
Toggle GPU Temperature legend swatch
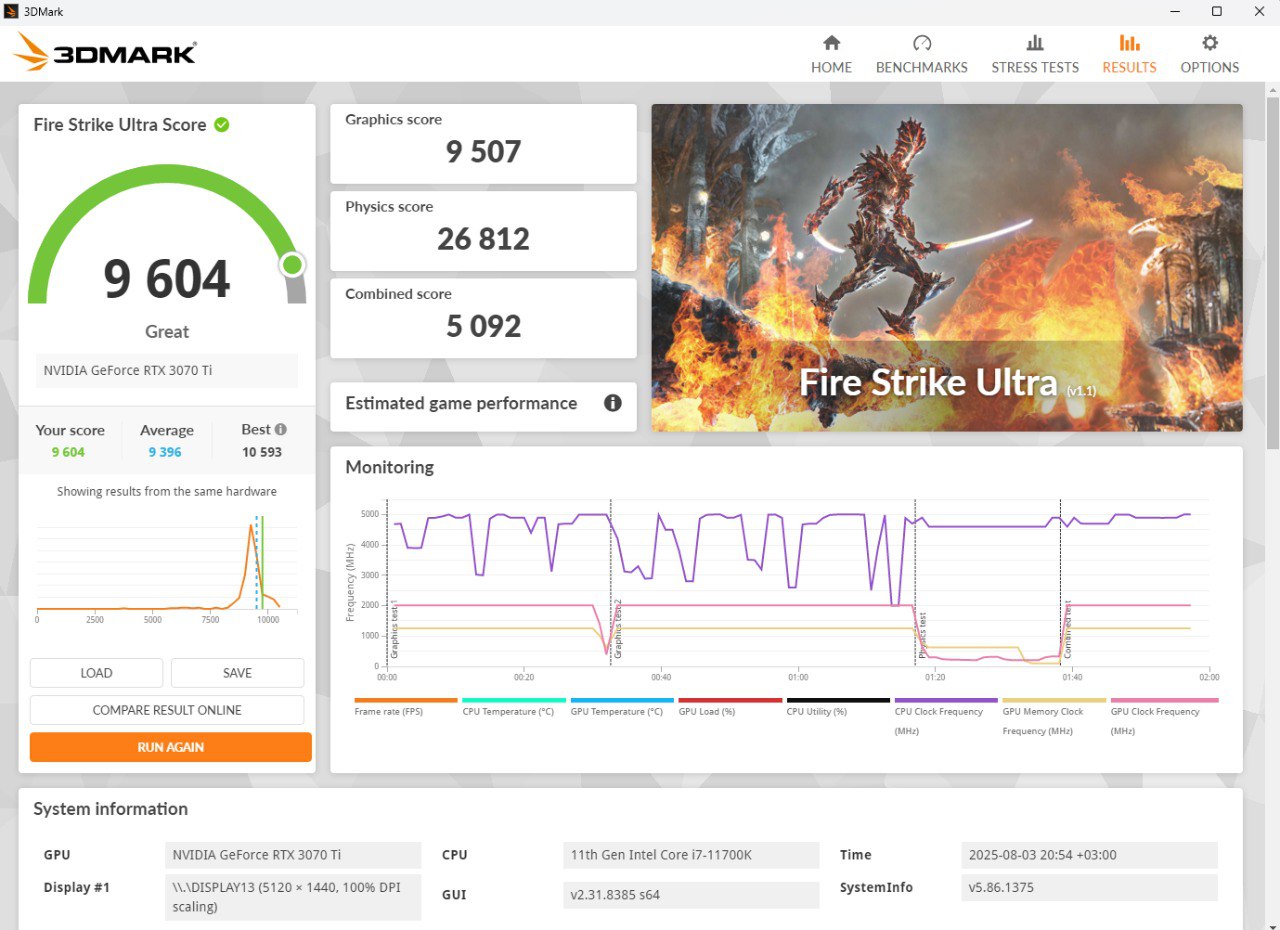pyautogui.click(x=622, y=700)
